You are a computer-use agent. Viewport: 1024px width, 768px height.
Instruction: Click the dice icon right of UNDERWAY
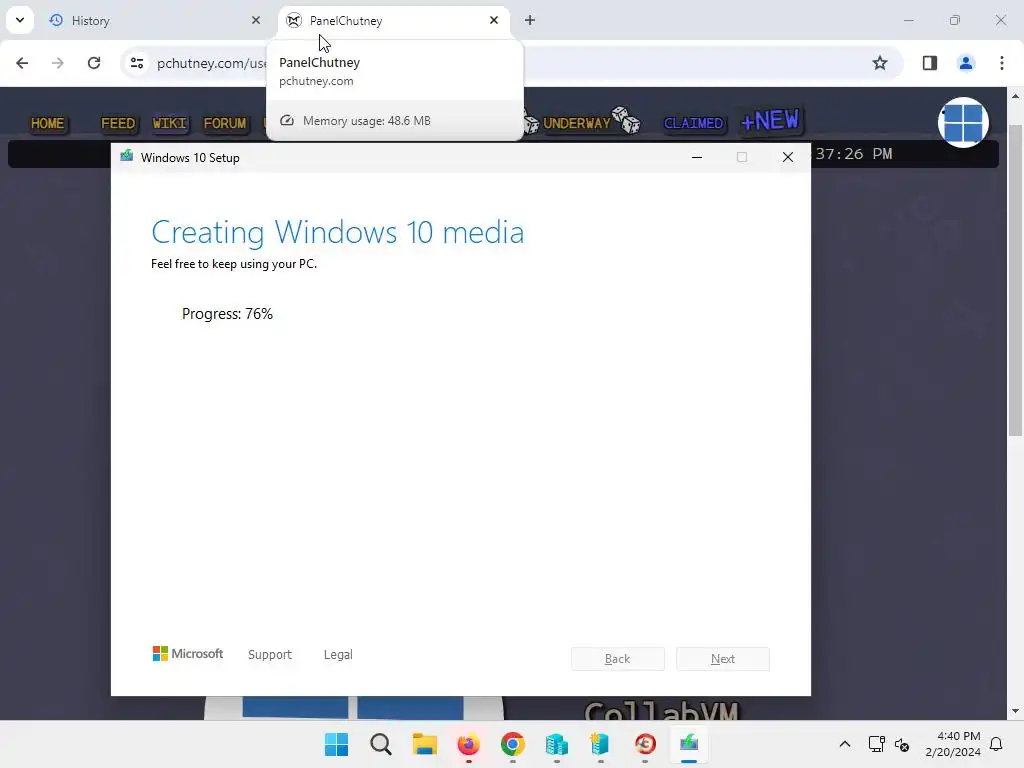click(x=627, y=120)
